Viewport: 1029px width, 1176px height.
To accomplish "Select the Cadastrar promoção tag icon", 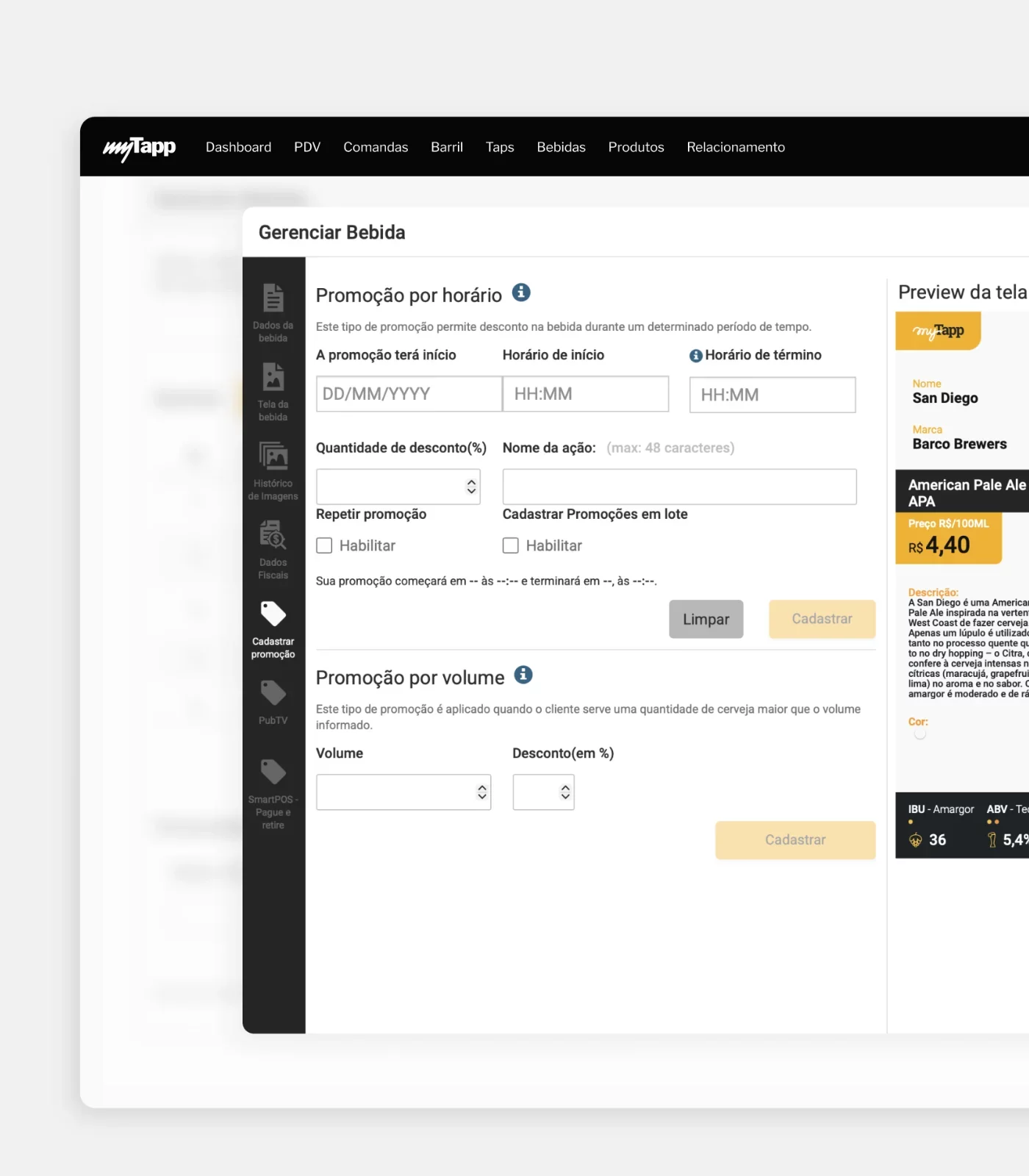I will (x=273, y=614).
